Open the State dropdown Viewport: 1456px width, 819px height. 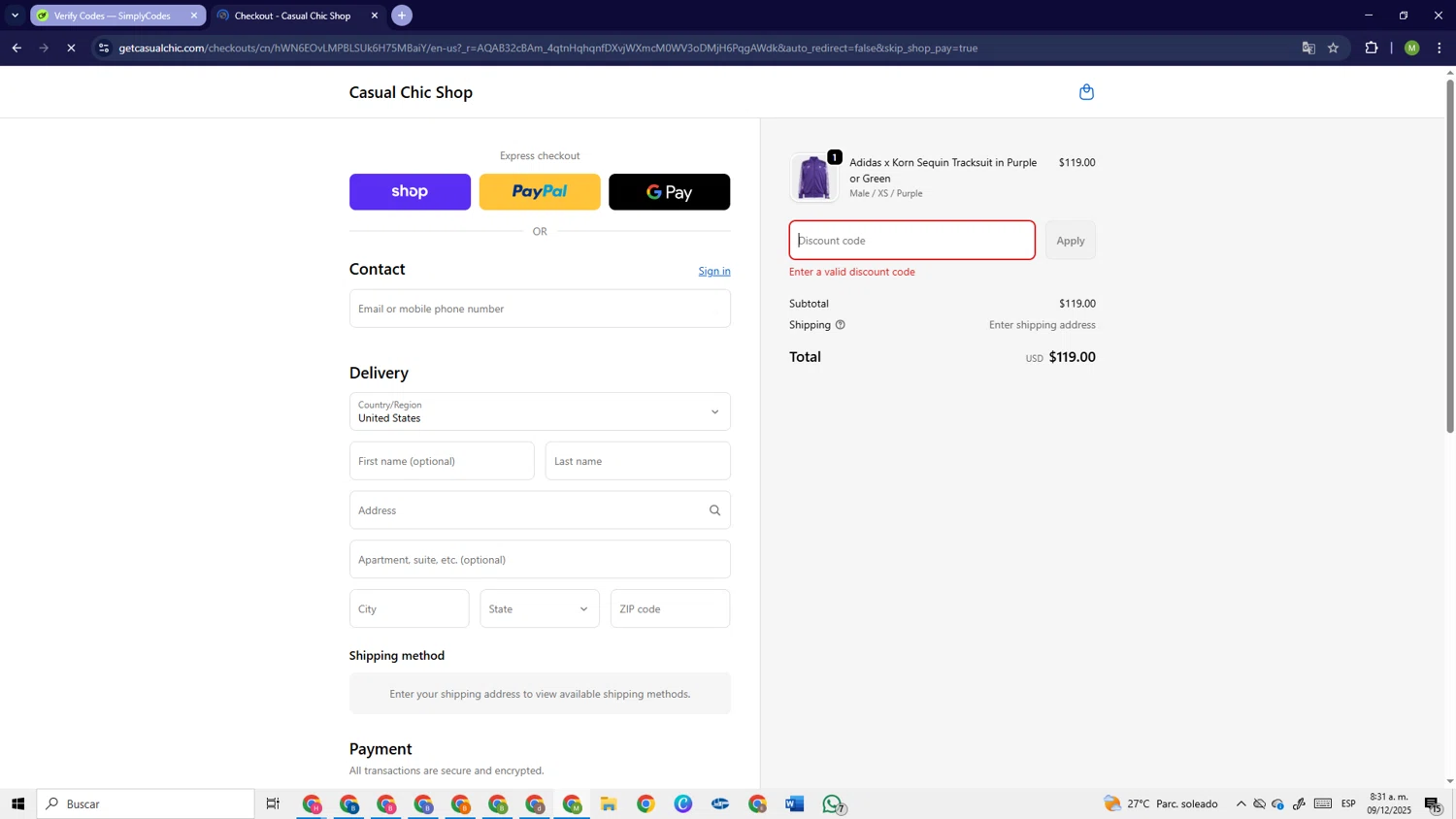point(540,608)
